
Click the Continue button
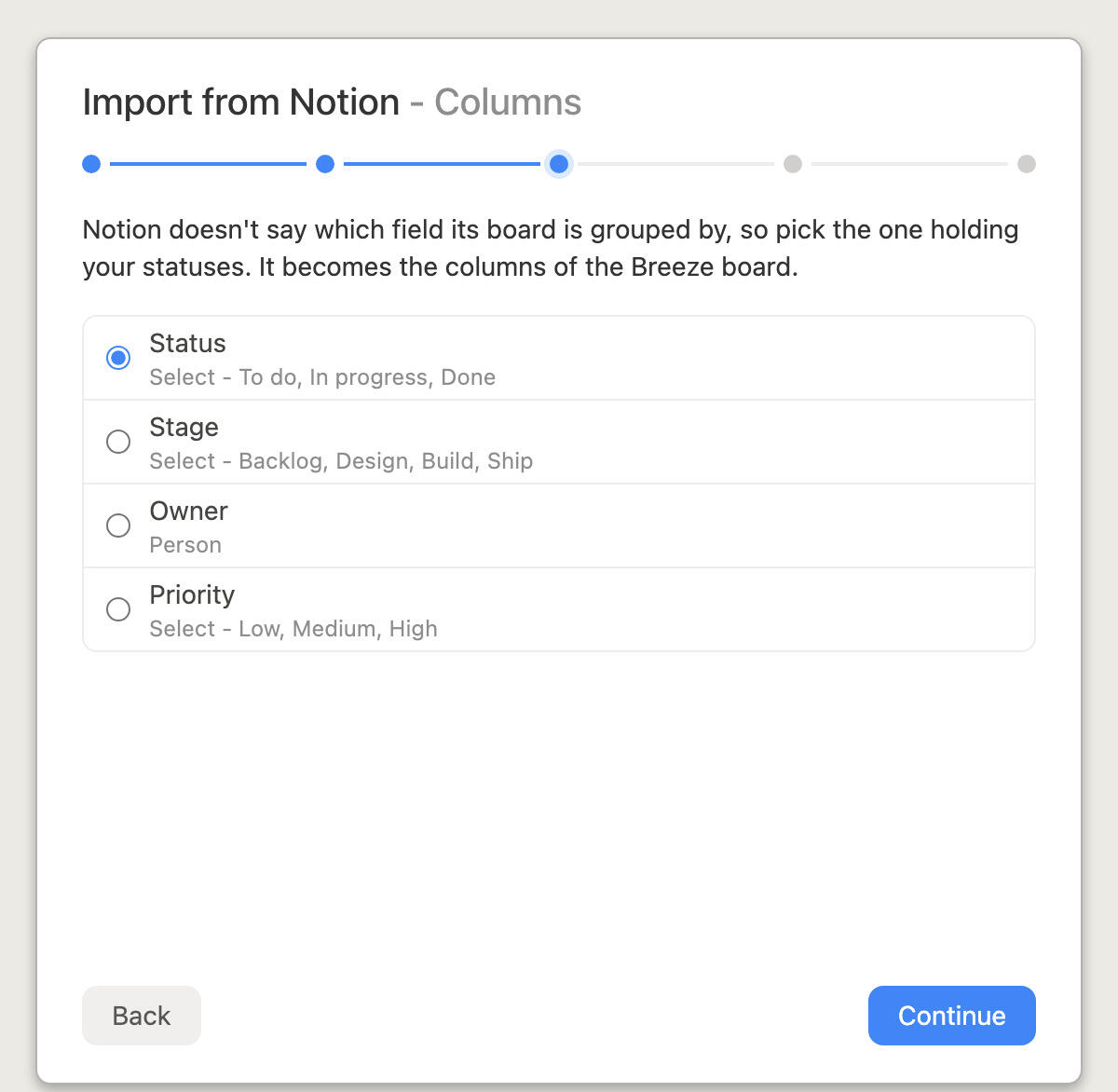pos(951,1016)
